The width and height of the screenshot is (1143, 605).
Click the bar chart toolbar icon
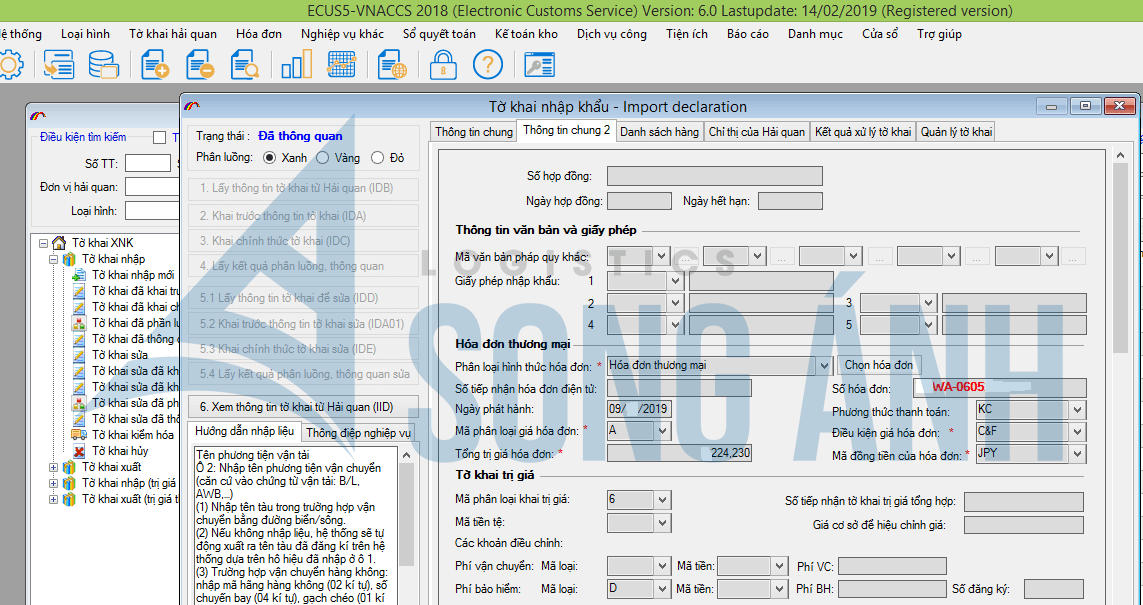point(296,66)
